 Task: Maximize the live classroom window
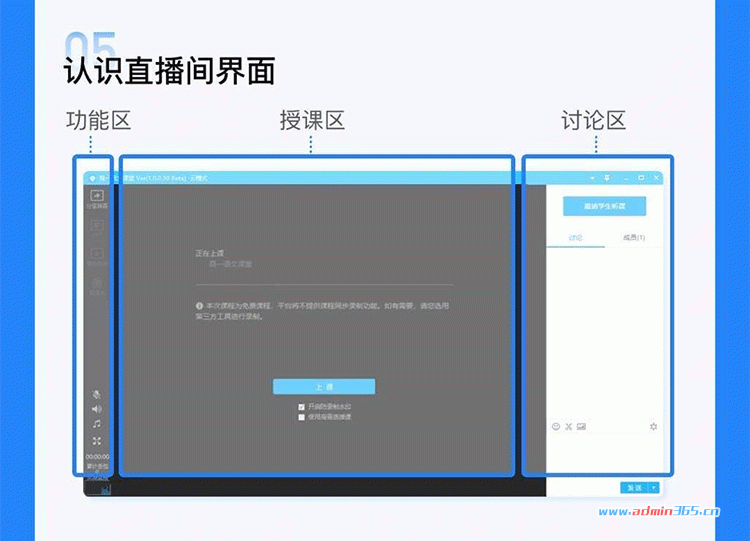pos(641,178)
